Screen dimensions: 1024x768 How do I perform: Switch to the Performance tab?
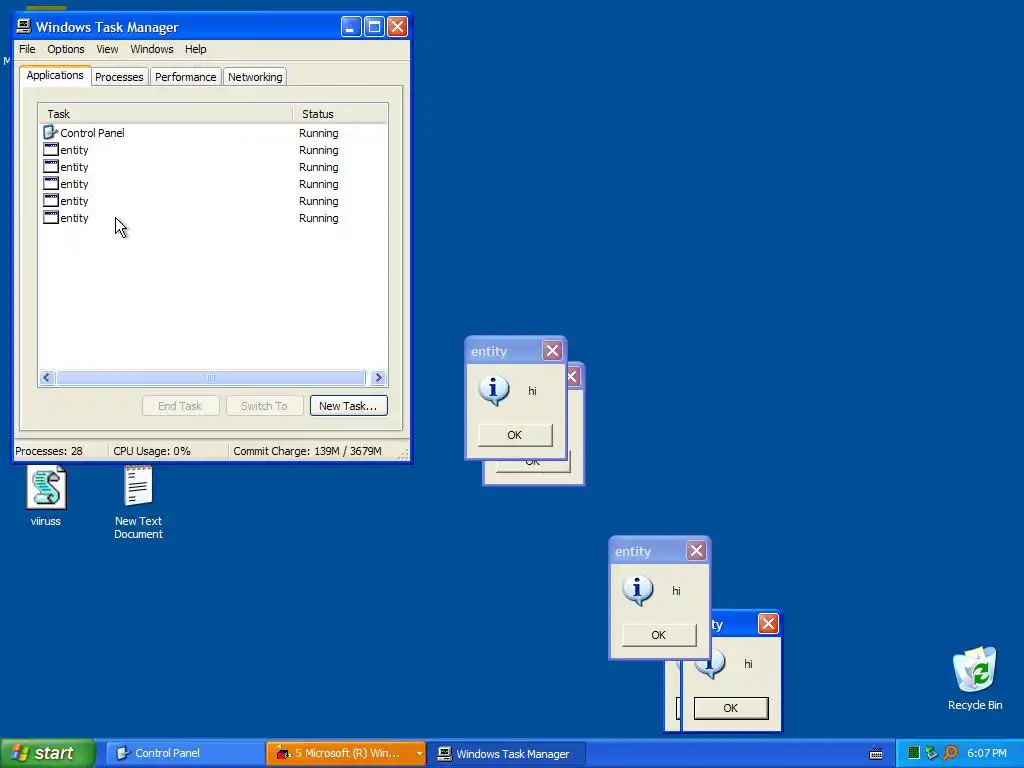(185, 76)
